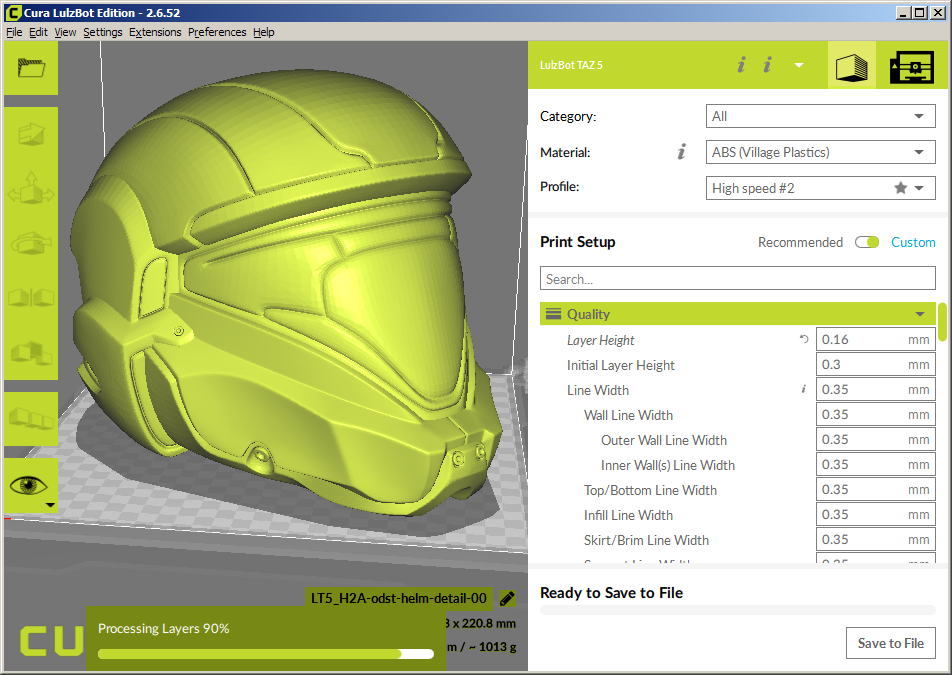This screenshot has height=675, width=952.
Task: Open the Profile dropdown High speed #2
Action: [x=820, y=188]
